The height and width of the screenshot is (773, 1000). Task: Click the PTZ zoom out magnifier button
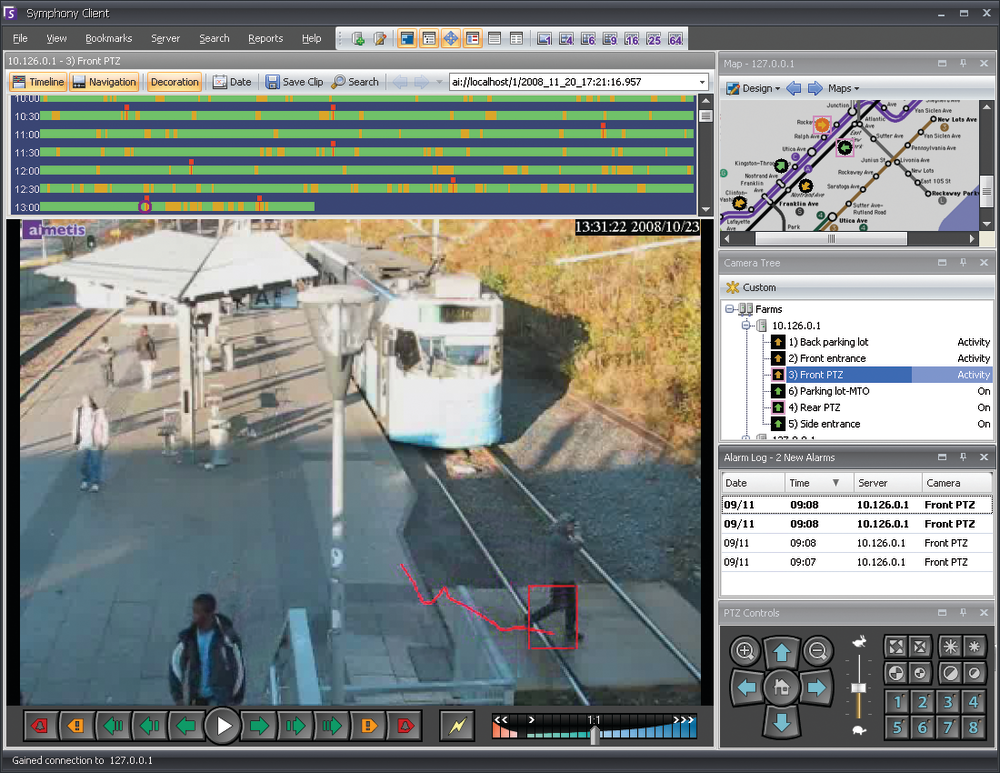click(x=818, y=651)
